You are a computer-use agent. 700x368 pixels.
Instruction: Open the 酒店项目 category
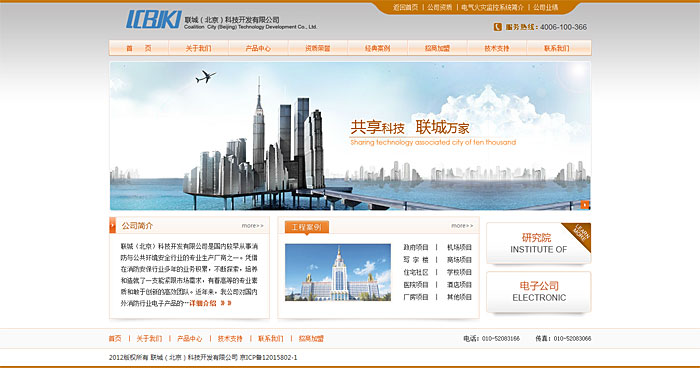(459, 285)
